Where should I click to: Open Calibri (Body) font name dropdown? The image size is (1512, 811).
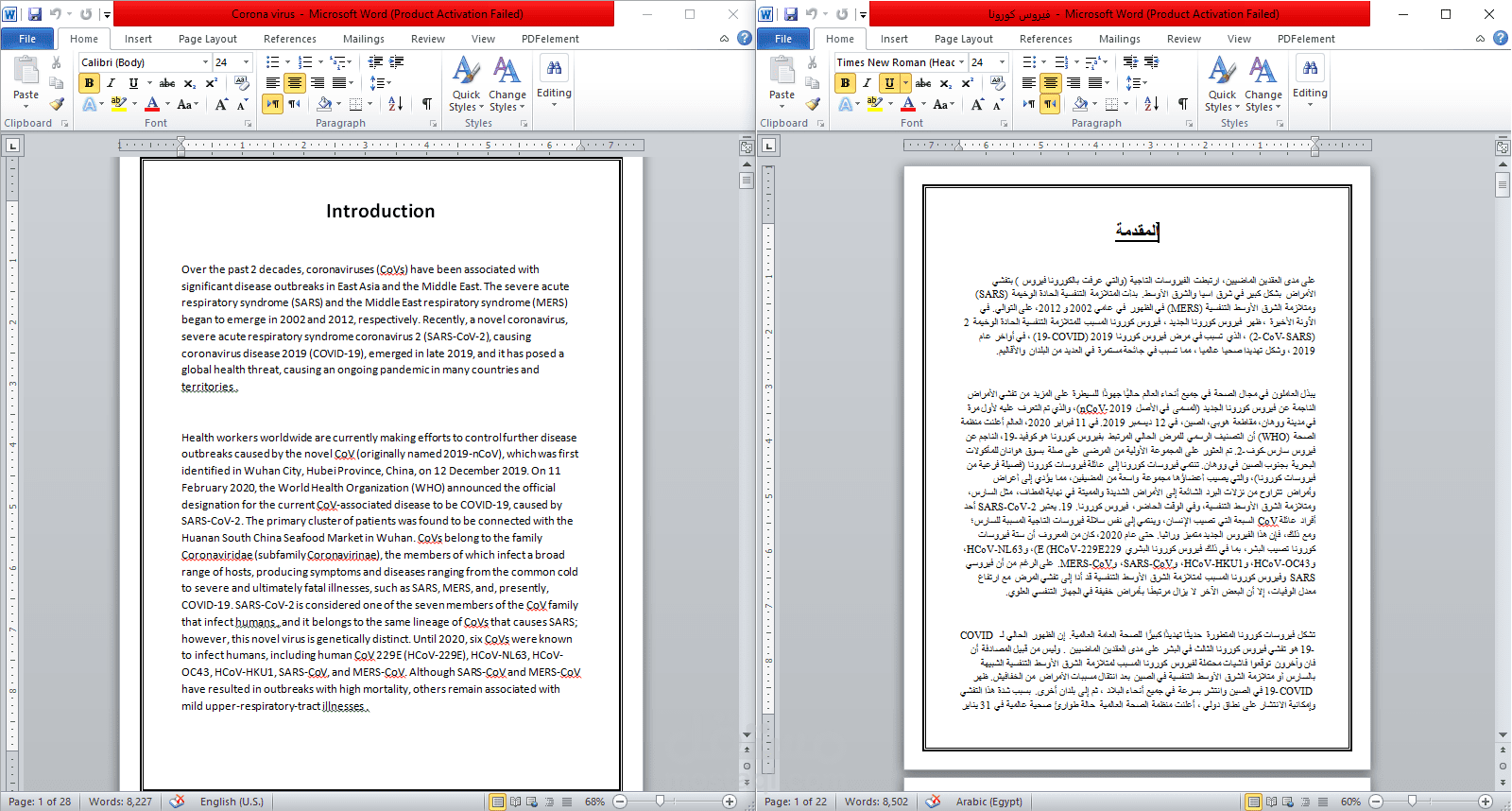205,62
